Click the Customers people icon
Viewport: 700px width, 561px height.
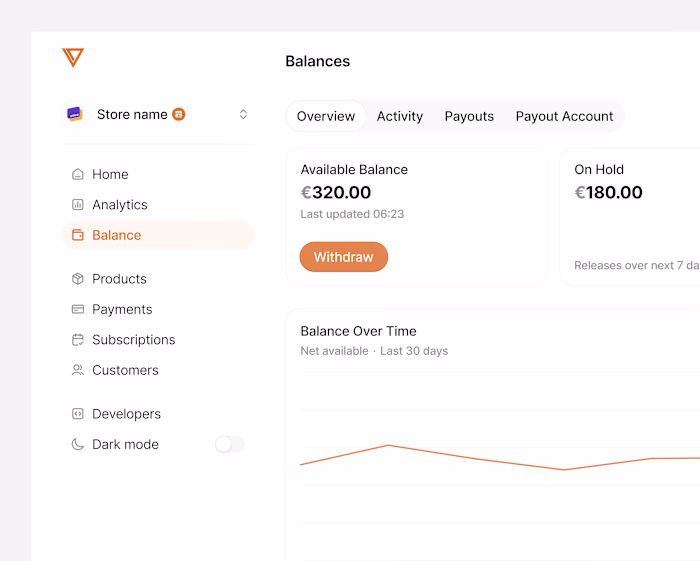pyautogui.click(x=78, y=370)
